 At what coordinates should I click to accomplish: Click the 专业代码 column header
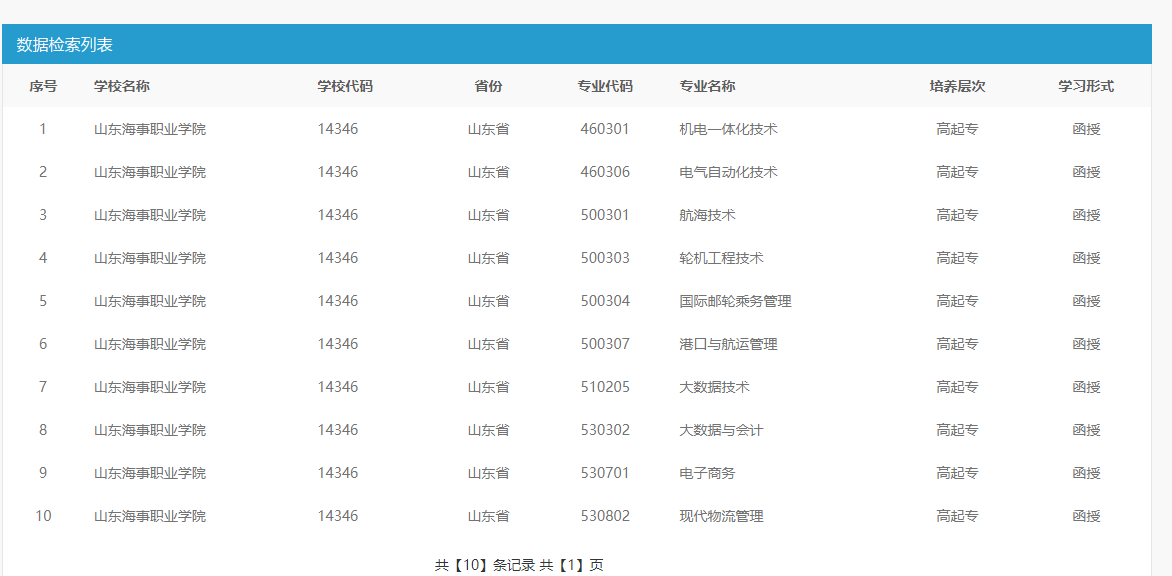pyautogui.click(x=605, y=86)
